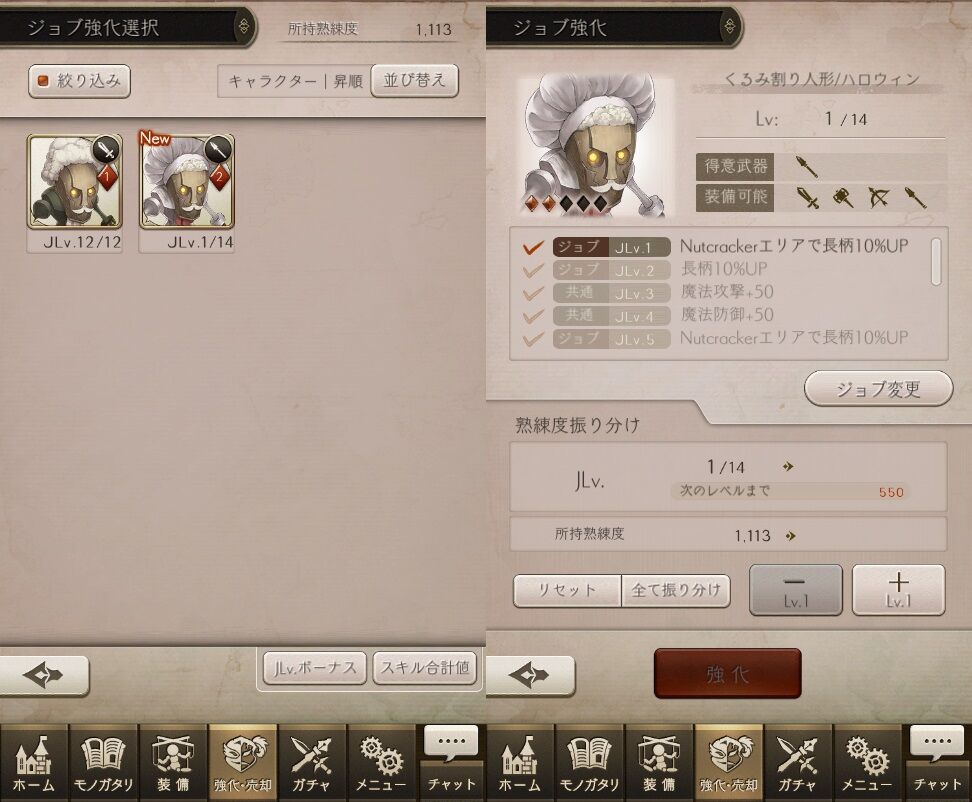
Task: Click the red 強化 button
Action: coord(728,674)
